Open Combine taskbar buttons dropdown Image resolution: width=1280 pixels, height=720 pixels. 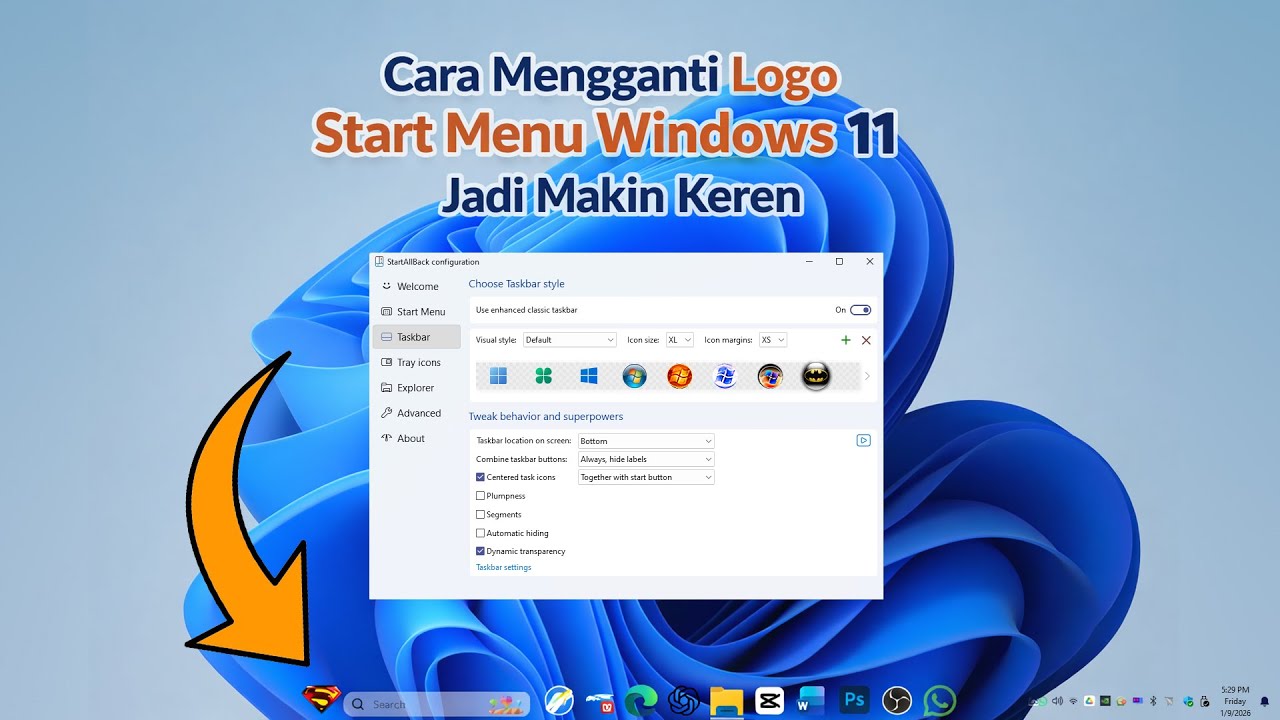click(x=646, y=459)
